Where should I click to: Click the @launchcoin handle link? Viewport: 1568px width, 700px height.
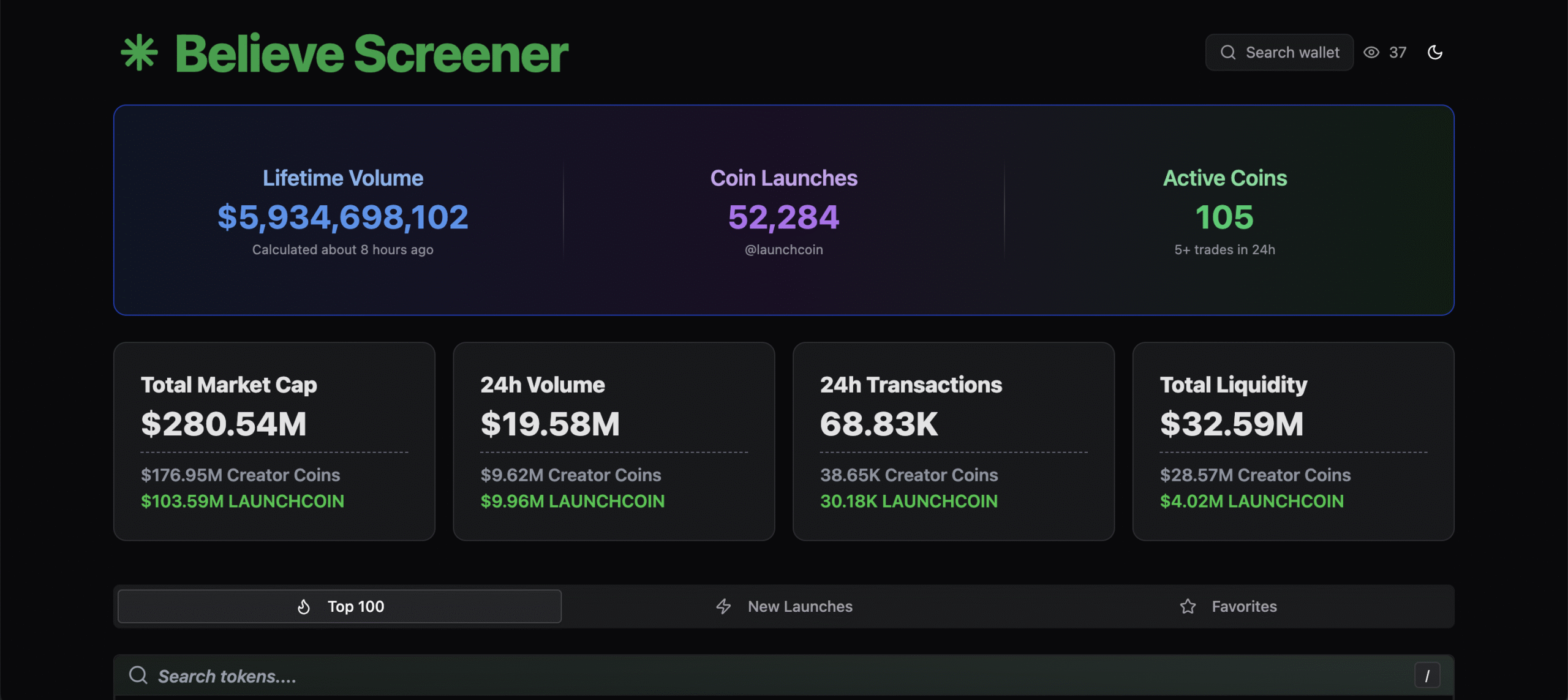coord(783,250)
